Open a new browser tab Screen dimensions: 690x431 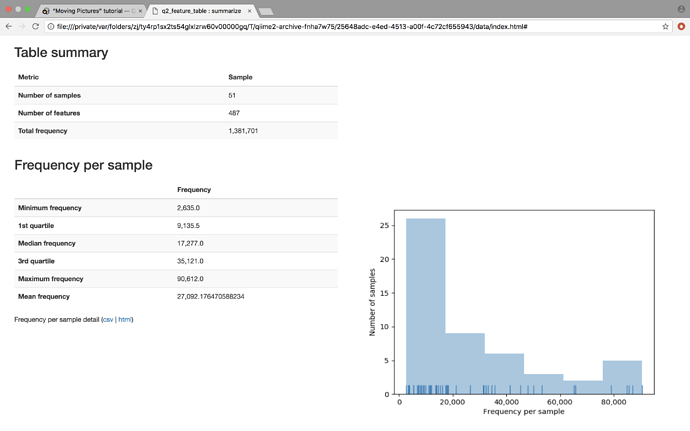click(x=266, y=11)
